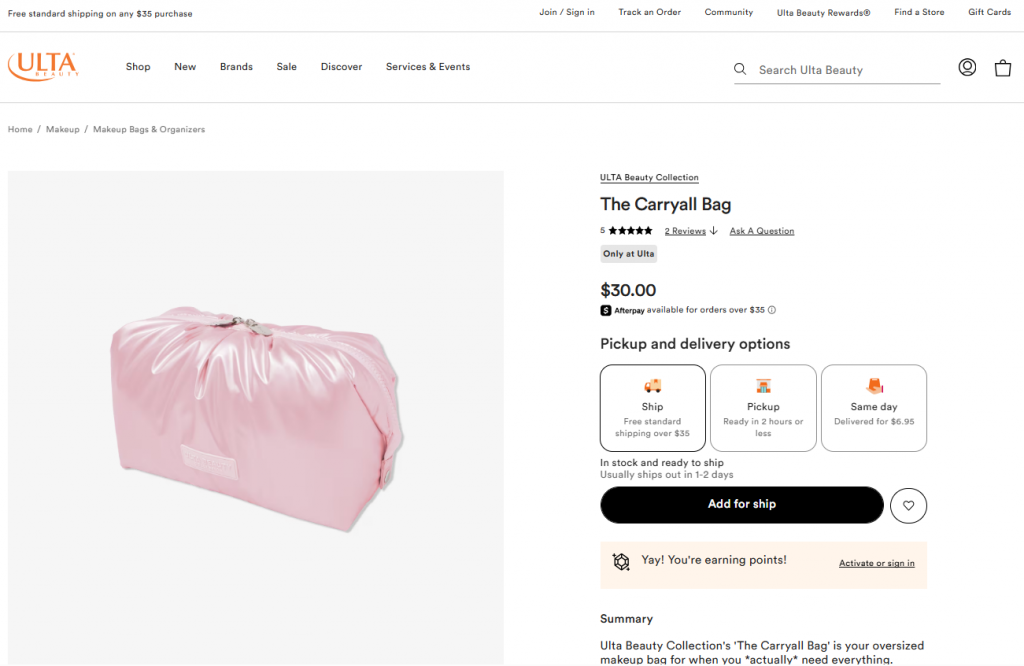Open the Activate or sign in link
The width and height of the screenshot is (1024, 666).
pyautogui.click(x=877, y=563)
